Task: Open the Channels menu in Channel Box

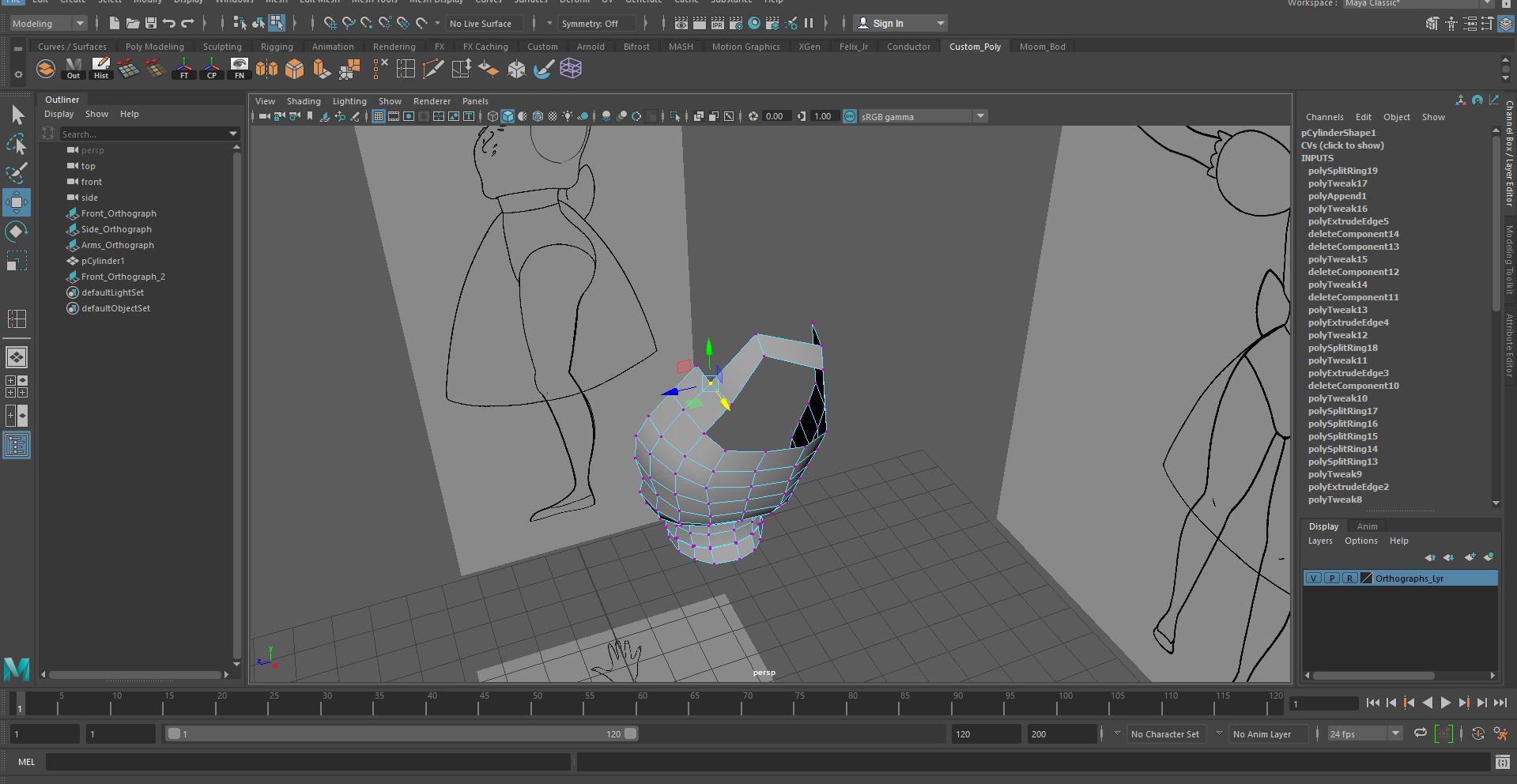Action: (1324, 117)
